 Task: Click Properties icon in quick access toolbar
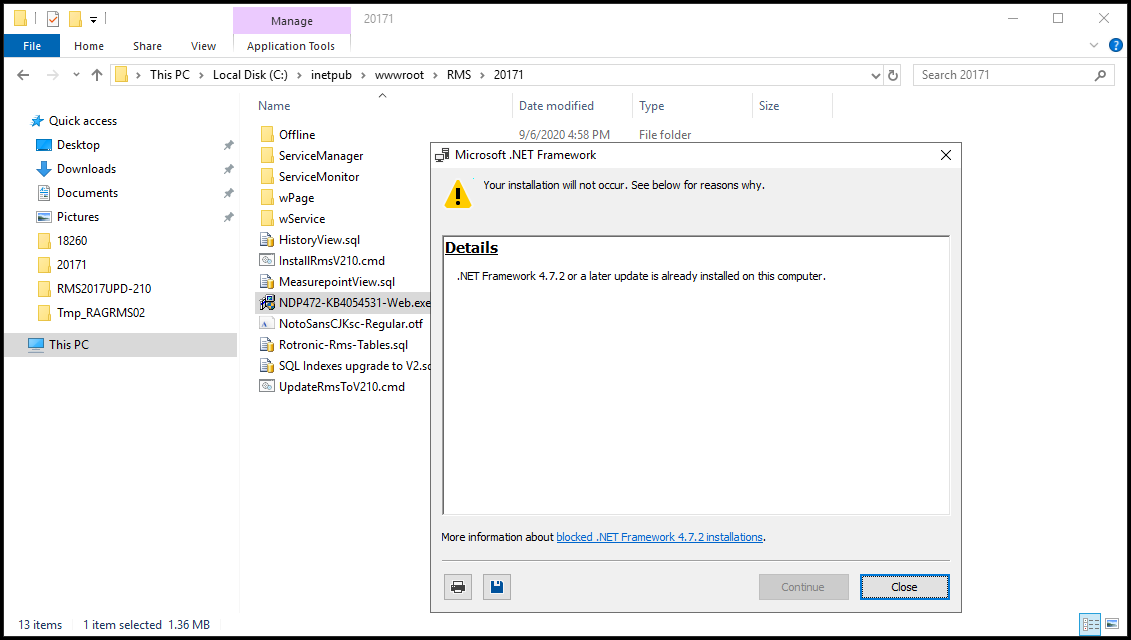[53, 19]
